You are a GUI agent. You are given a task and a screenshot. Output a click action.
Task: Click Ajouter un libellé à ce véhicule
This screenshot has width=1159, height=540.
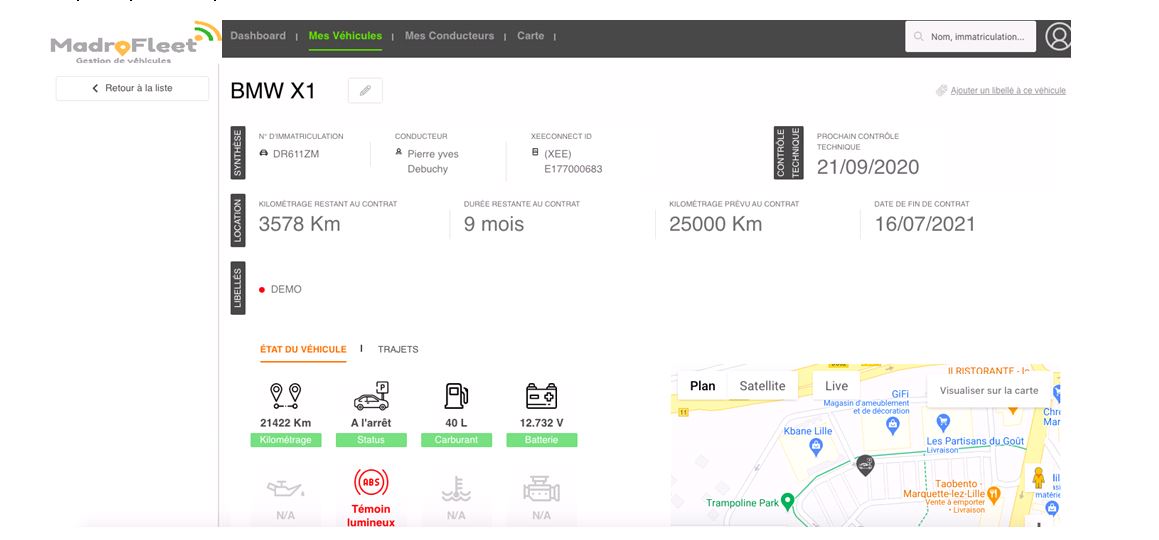click(x=1008, y=91)
